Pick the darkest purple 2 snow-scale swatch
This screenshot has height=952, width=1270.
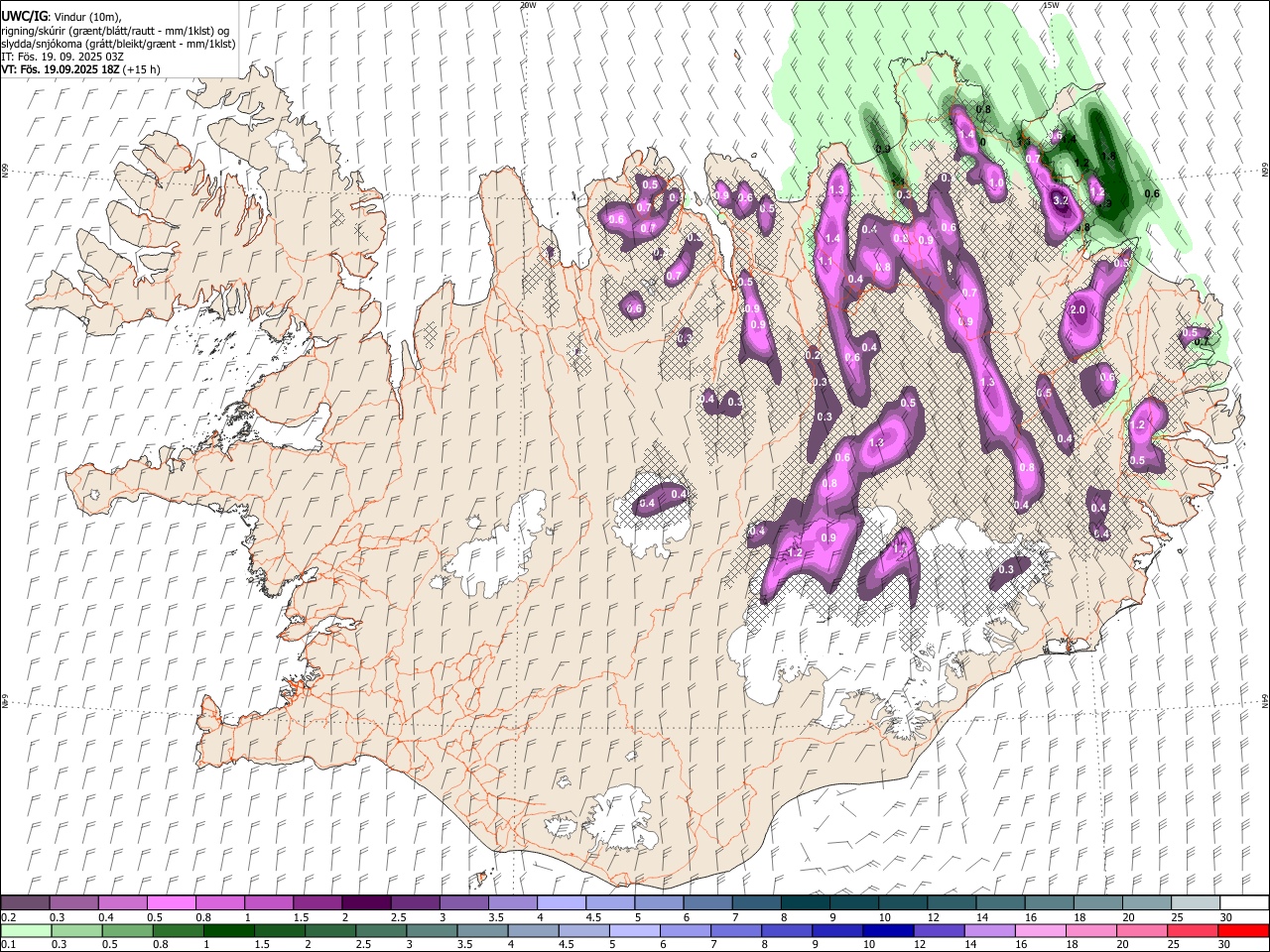click(366, 903)
